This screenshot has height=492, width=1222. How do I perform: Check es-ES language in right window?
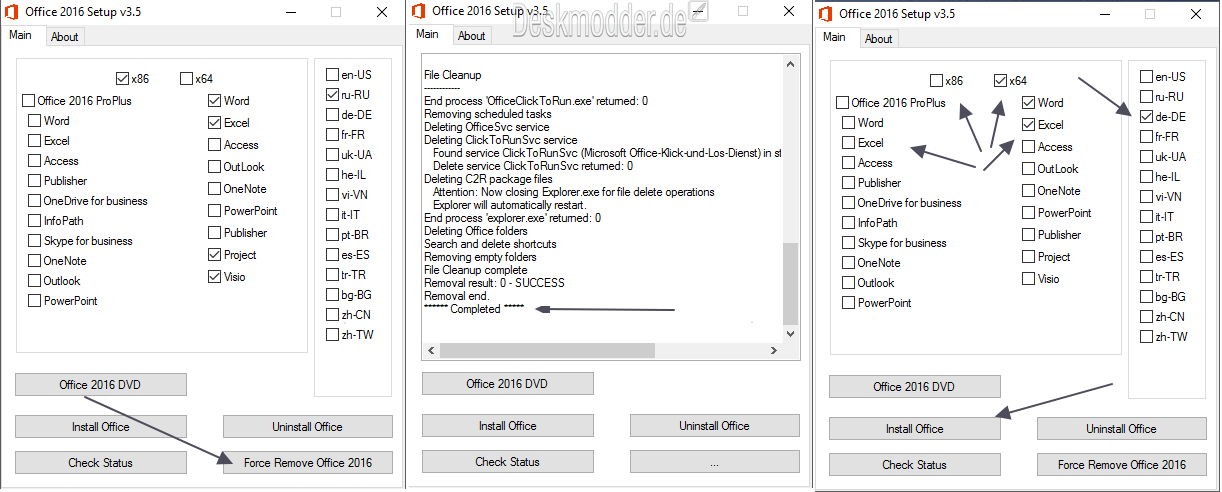coord(1146,257)
